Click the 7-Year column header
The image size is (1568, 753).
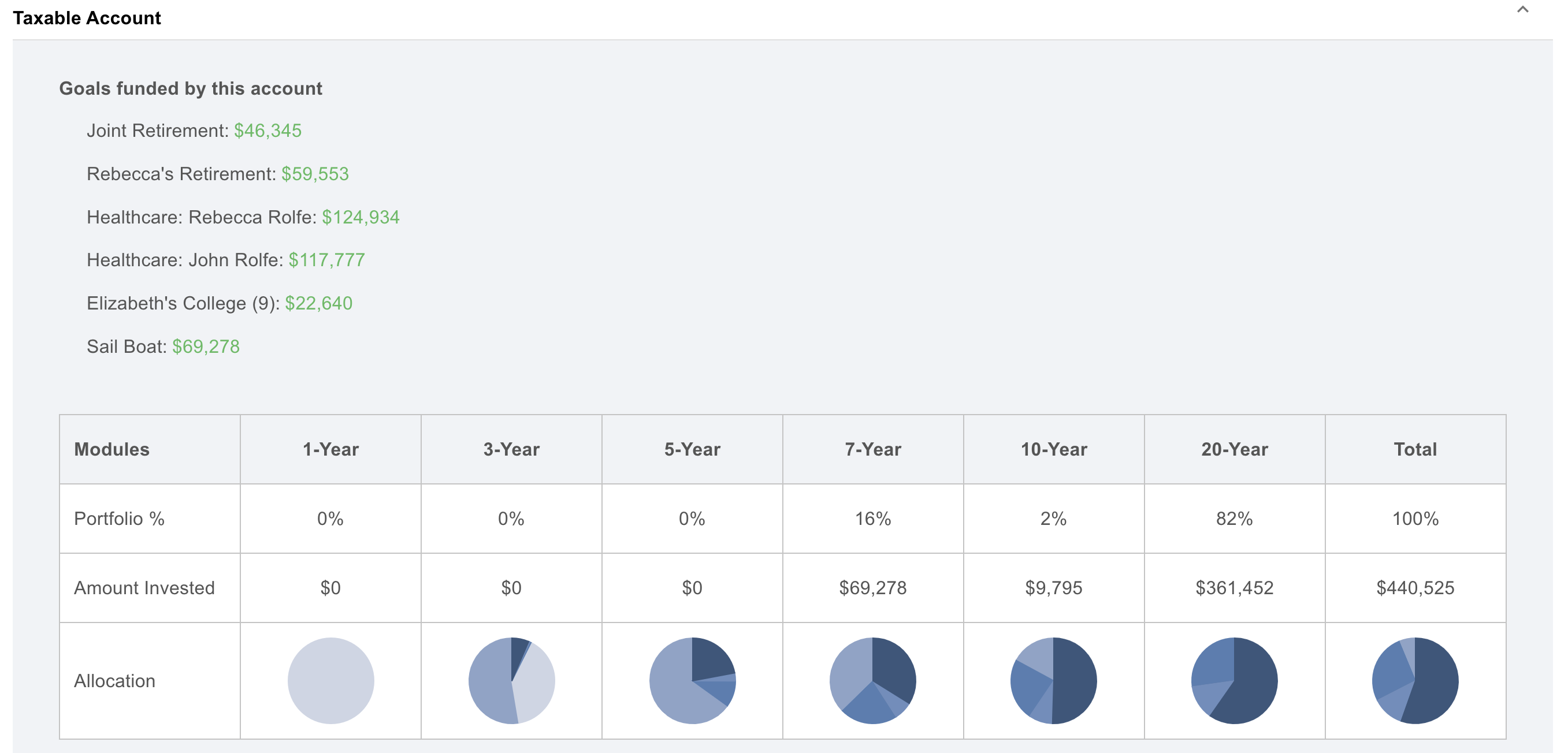(x=872, y=449)
